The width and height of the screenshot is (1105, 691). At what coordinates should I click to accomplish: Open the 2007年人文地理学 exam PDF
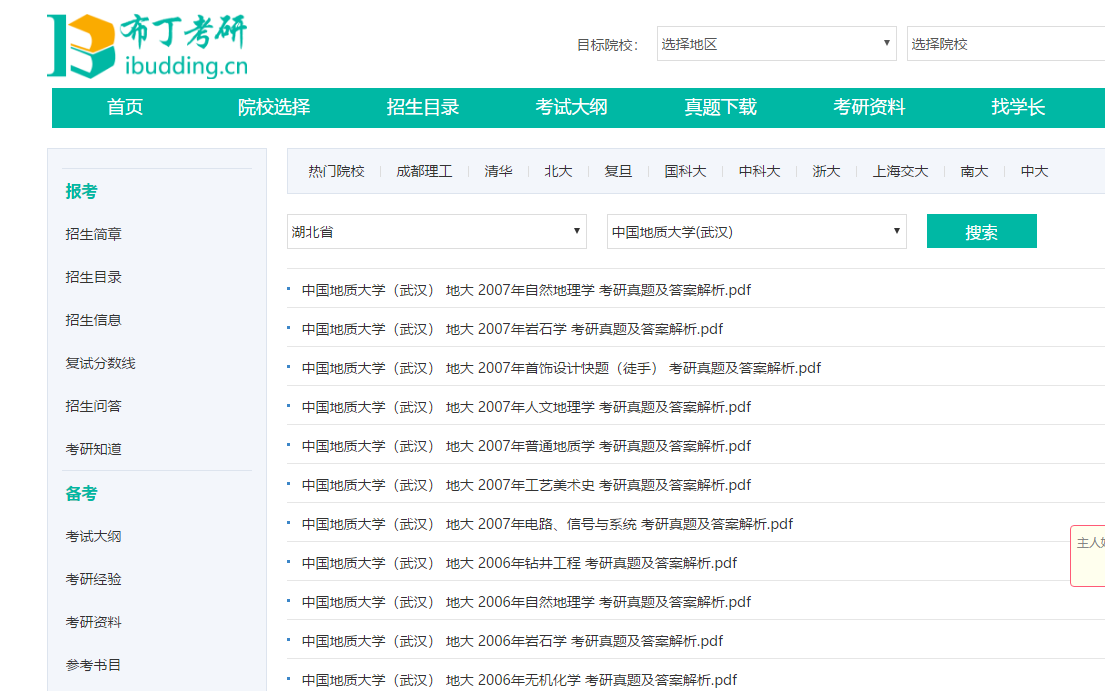tap(526, 407)
